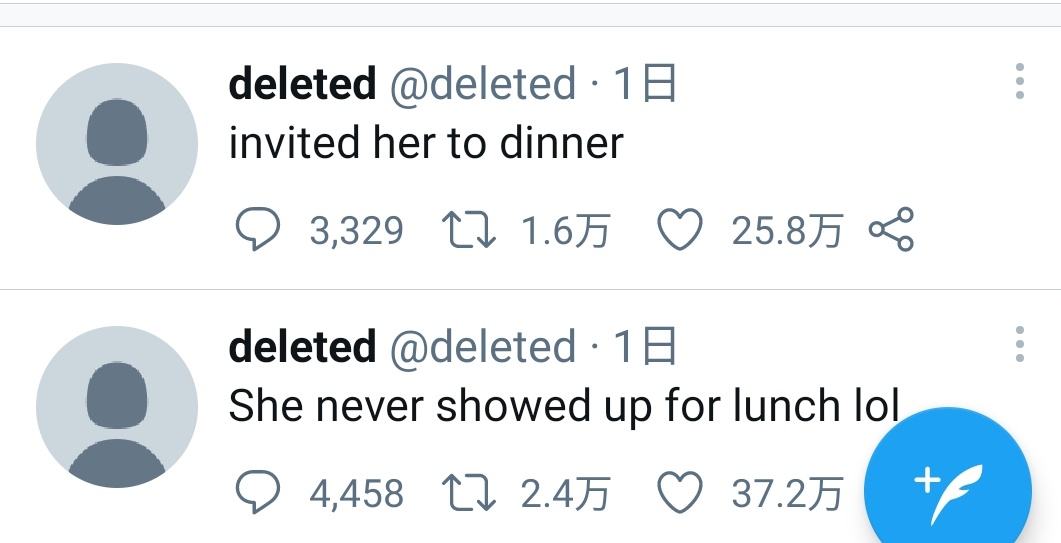Screen dimensions: 1061x543
Task: Click the bold "deleted" name on lunch tweet
Action: click(x=302, y=347)
